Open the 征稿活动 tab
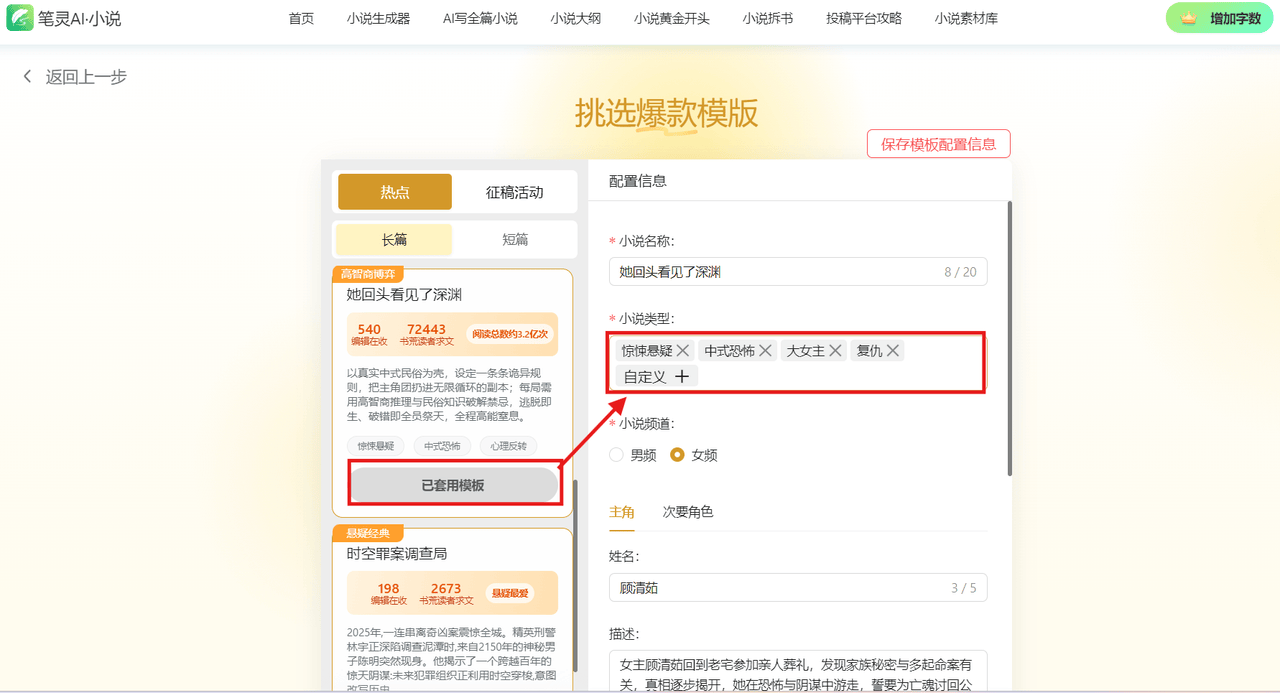The height and width of the screenshot is (693, 1280). (514, 192)
